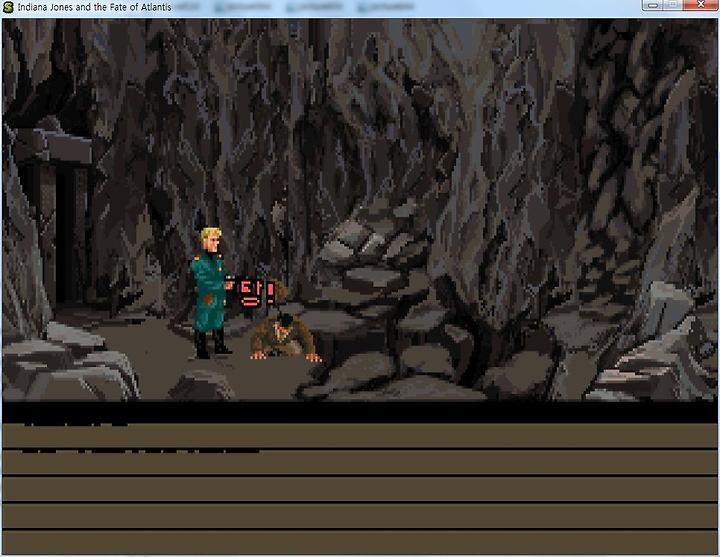The height and width of the screenshot is (557, 720).
Task: Click the brown creature crouching on the ground
Action: 284,338
